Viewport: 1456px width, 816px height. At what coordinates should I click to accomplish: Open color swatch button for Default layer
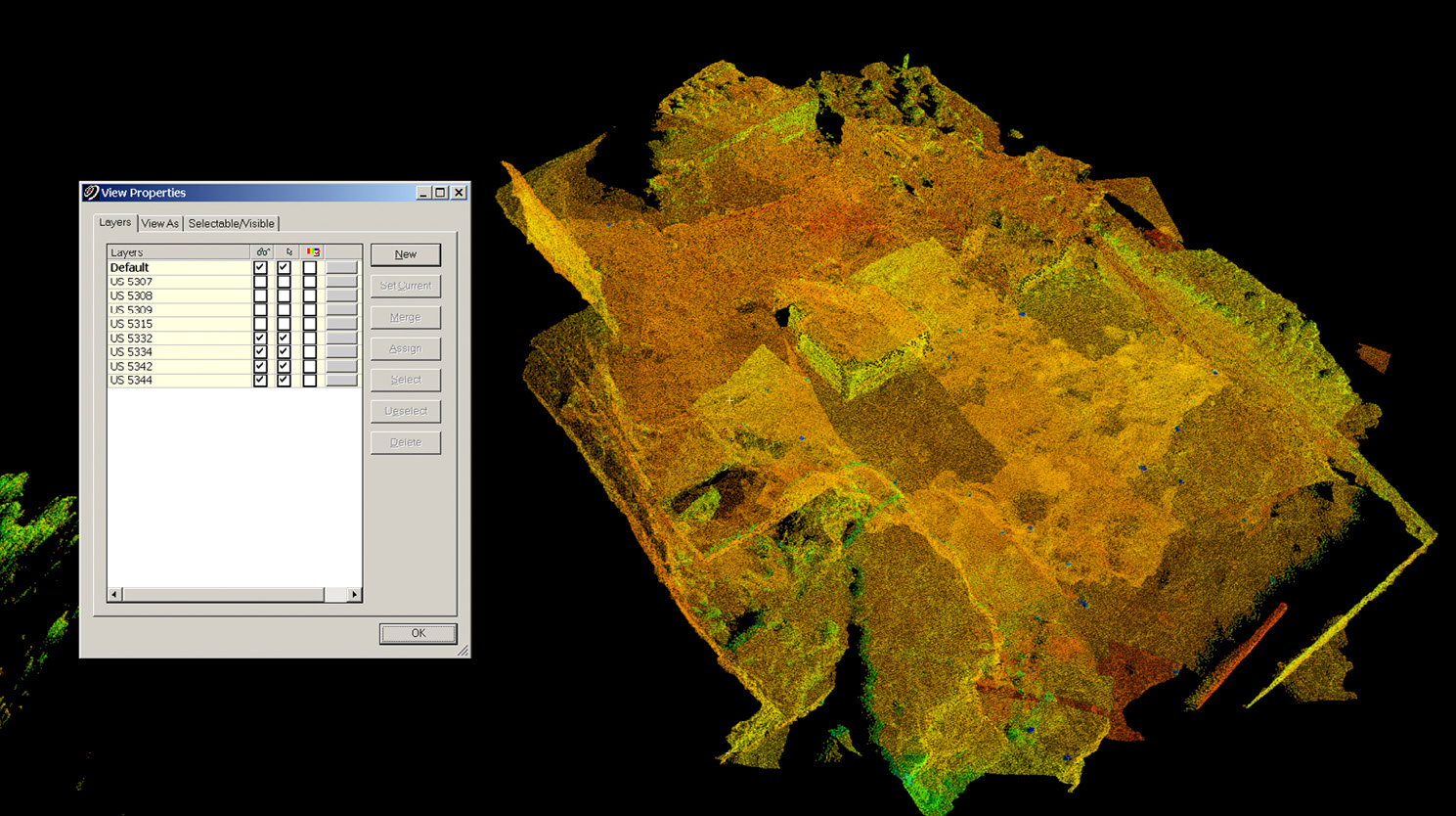point(341,267)
